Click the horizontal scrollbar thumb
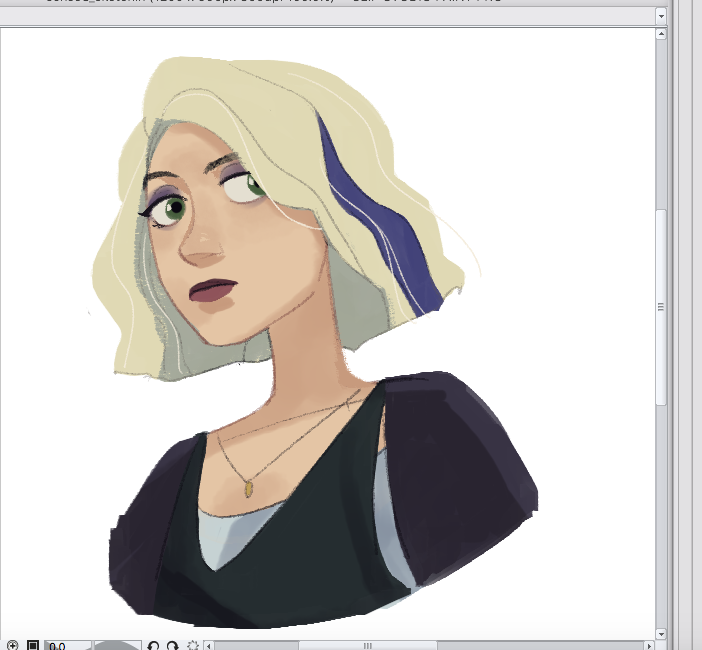Image resolution: width=702 pixels, height=650 pixels. [x=368, y=646]
